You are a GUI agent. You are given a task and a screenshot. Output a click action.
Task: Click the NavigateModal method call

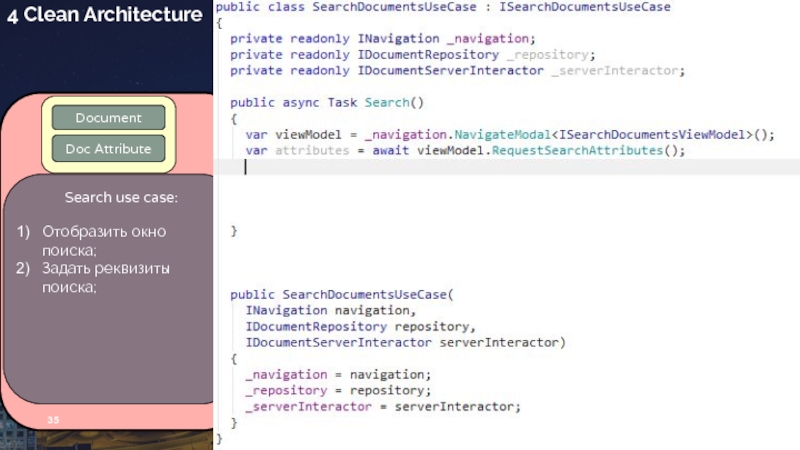(502, 135)
